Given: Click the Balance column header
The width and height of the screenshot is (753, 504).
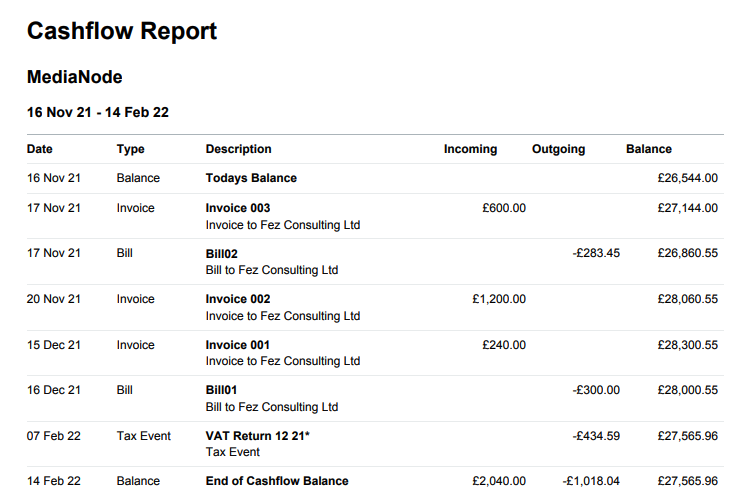Looking at the screenshot, I should click(649, 149).
